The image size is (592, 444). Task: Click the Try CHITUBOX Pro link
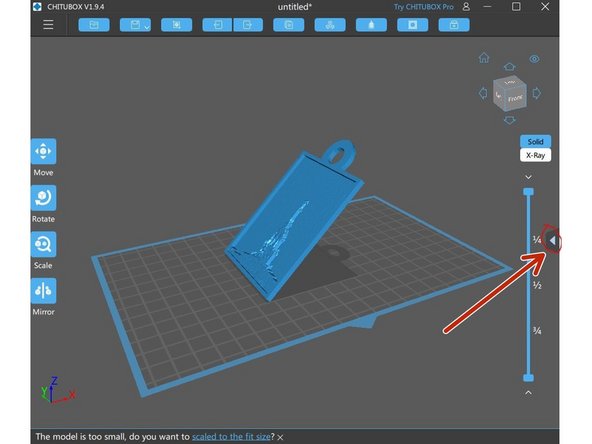(x=424, y=7)
